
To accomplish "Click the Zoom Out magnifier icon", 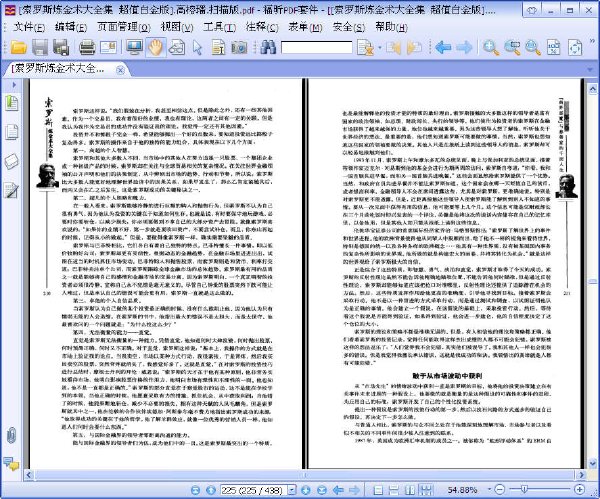I will pyautogui.click(x=533, y=48).
